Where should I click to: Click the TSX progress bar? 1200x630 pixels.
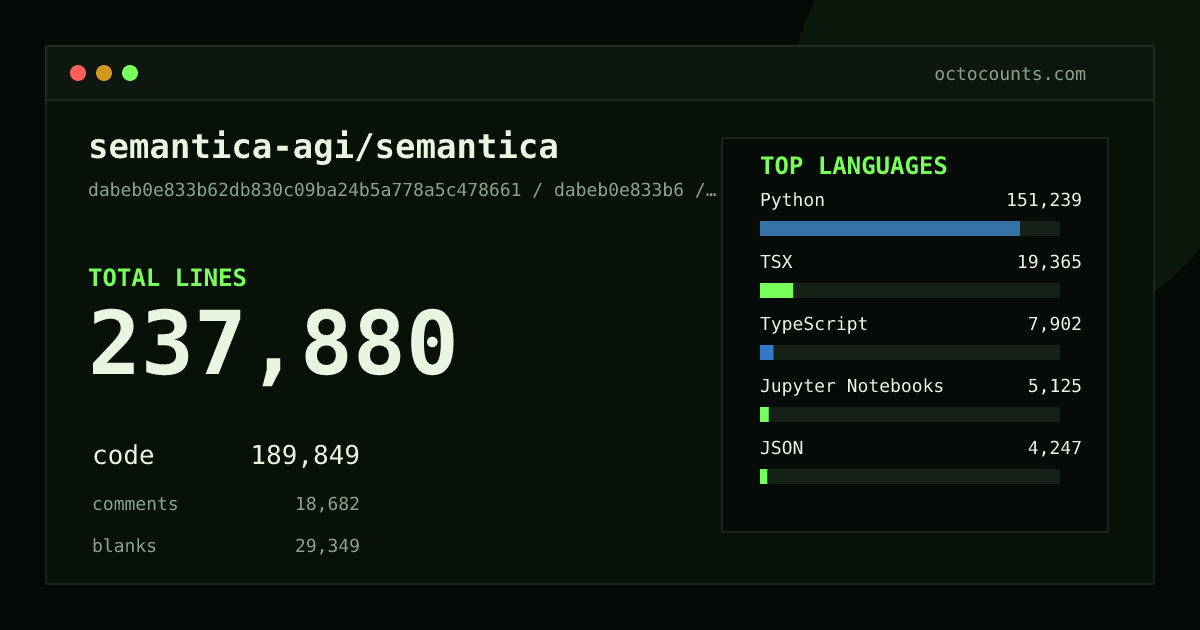tap(910, 290)
